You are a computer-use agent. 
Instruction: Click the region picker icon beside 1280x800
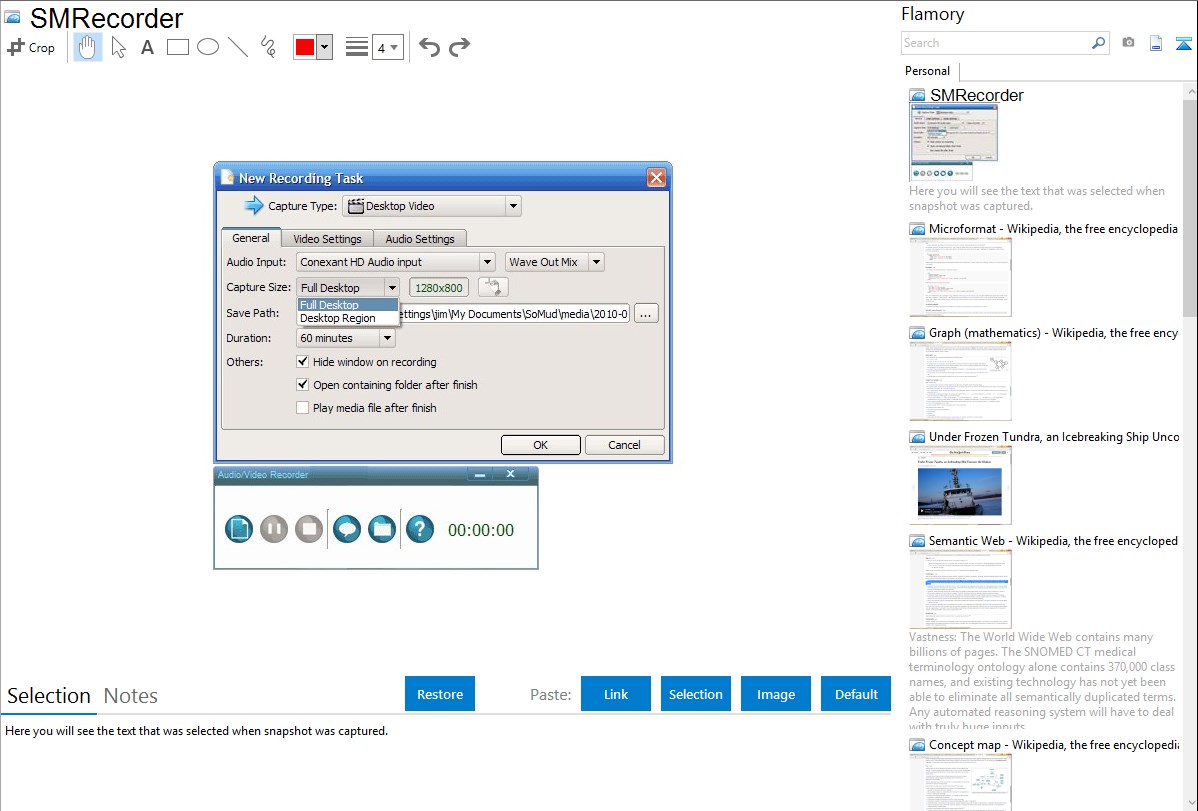(494, 287)
